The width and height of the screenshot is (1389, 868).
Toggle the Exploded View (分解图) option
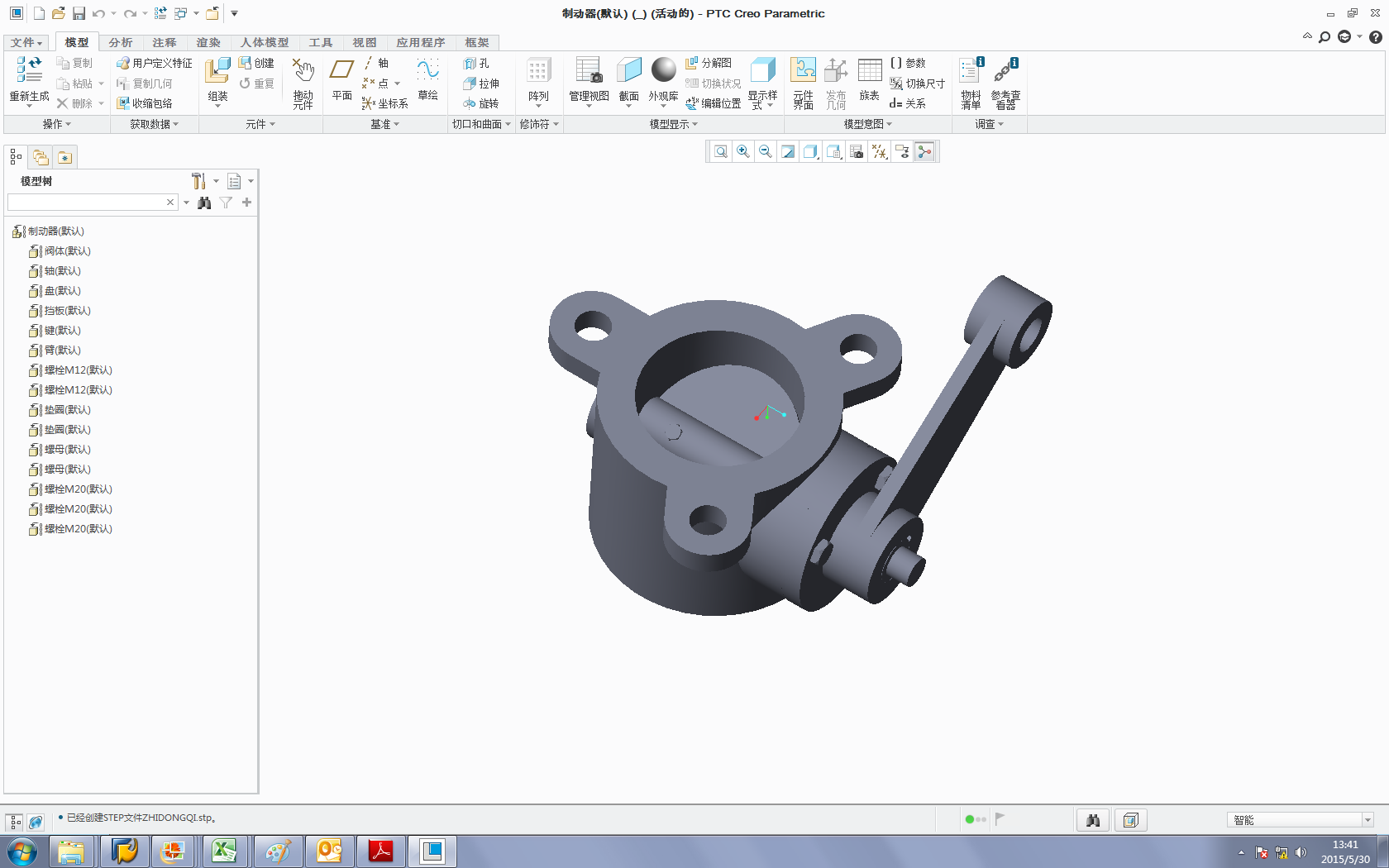[x=709, y=63]
